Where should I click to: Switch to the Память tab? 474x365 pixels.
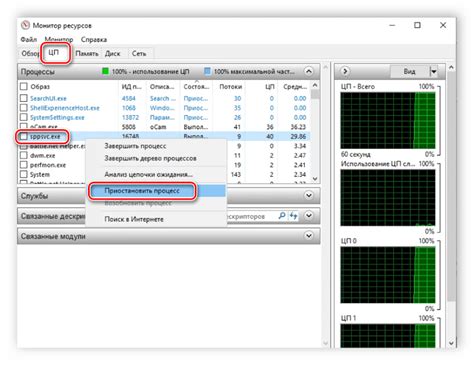[87, 54]
